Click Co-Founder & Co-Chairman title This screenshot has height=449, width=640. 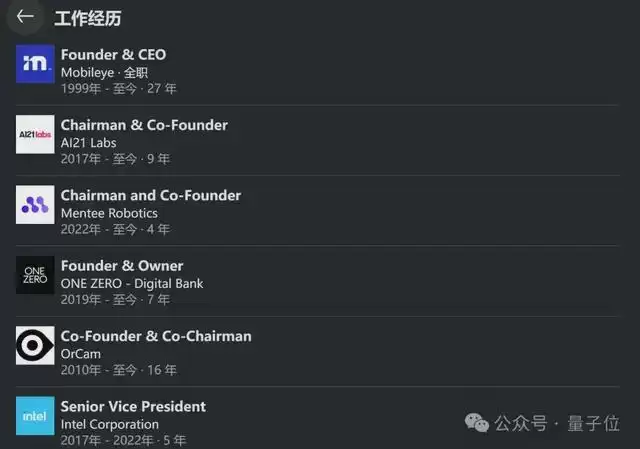point(156,336)
